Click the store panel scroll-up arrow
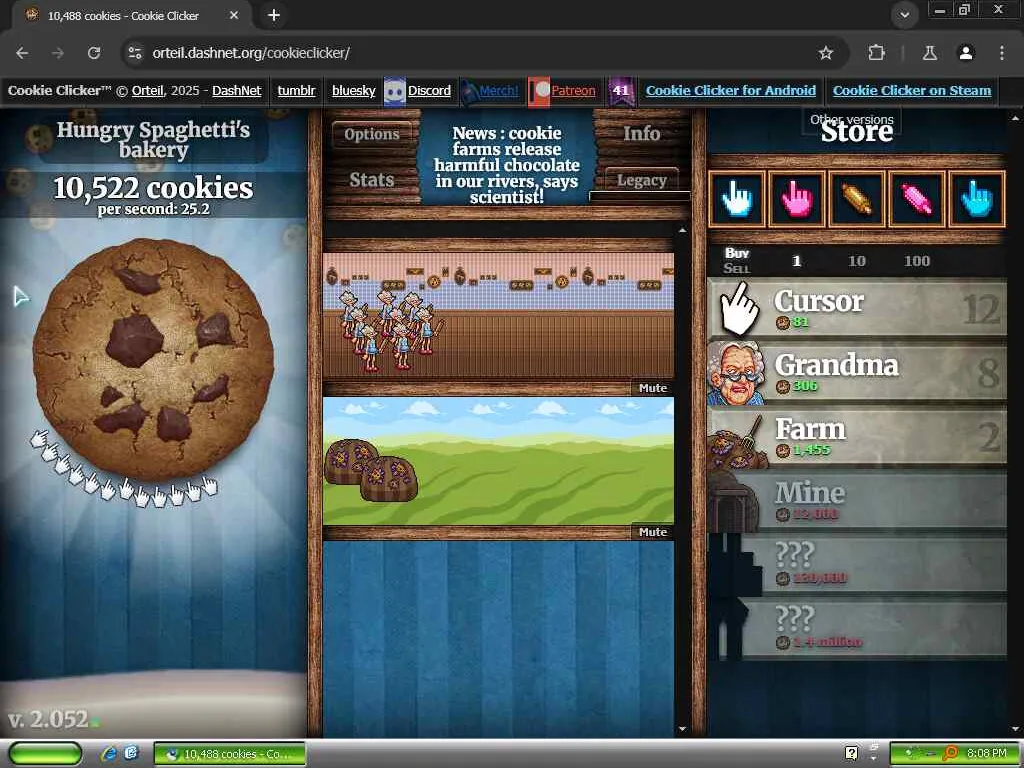Viewport: 1024px width, 768px height. [1015, 119]
